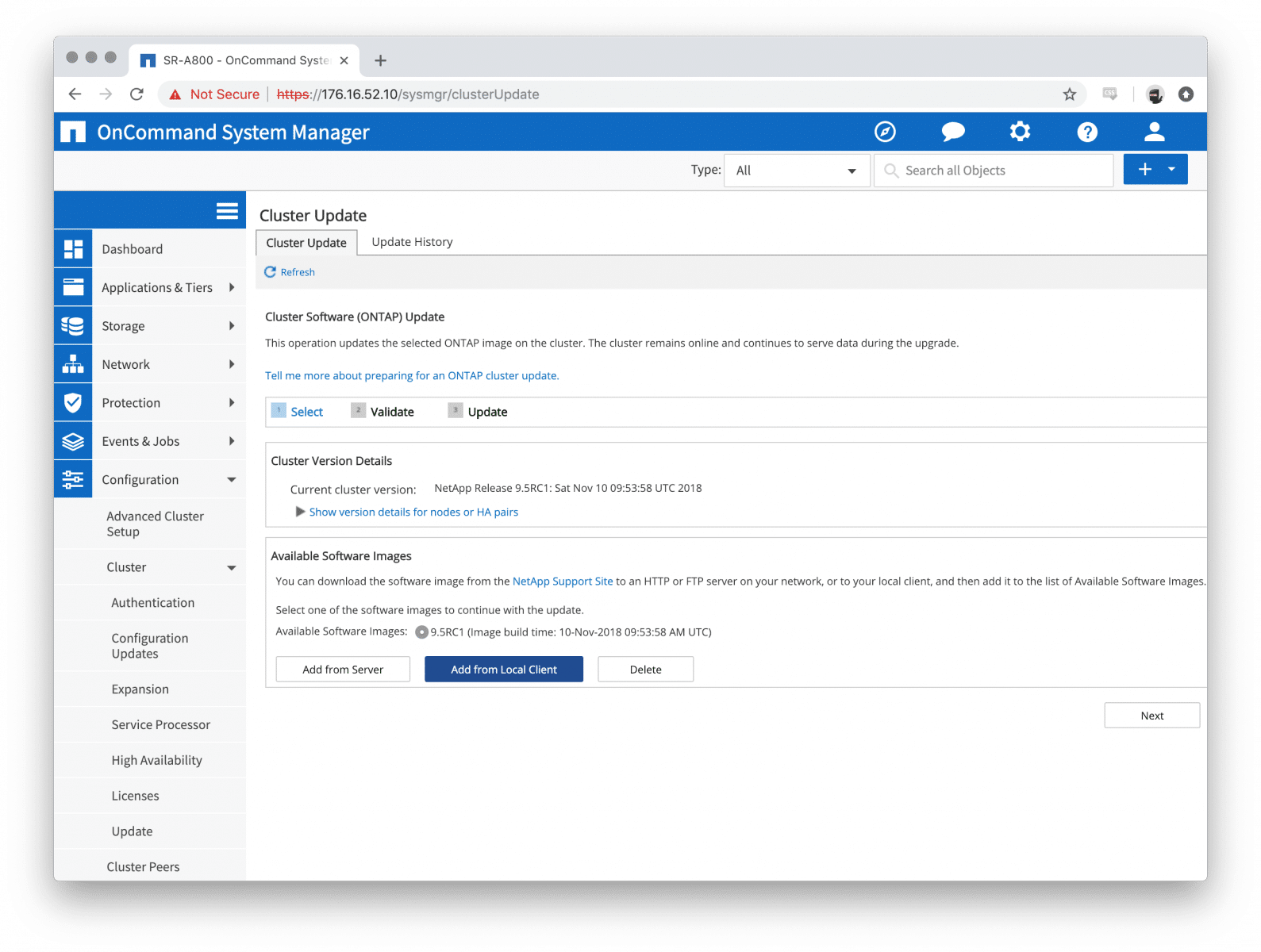Open Advanced Cluster Setup in sidebar
The height and width of the screenshot is (952, 1261).
(x=155, y=524)
